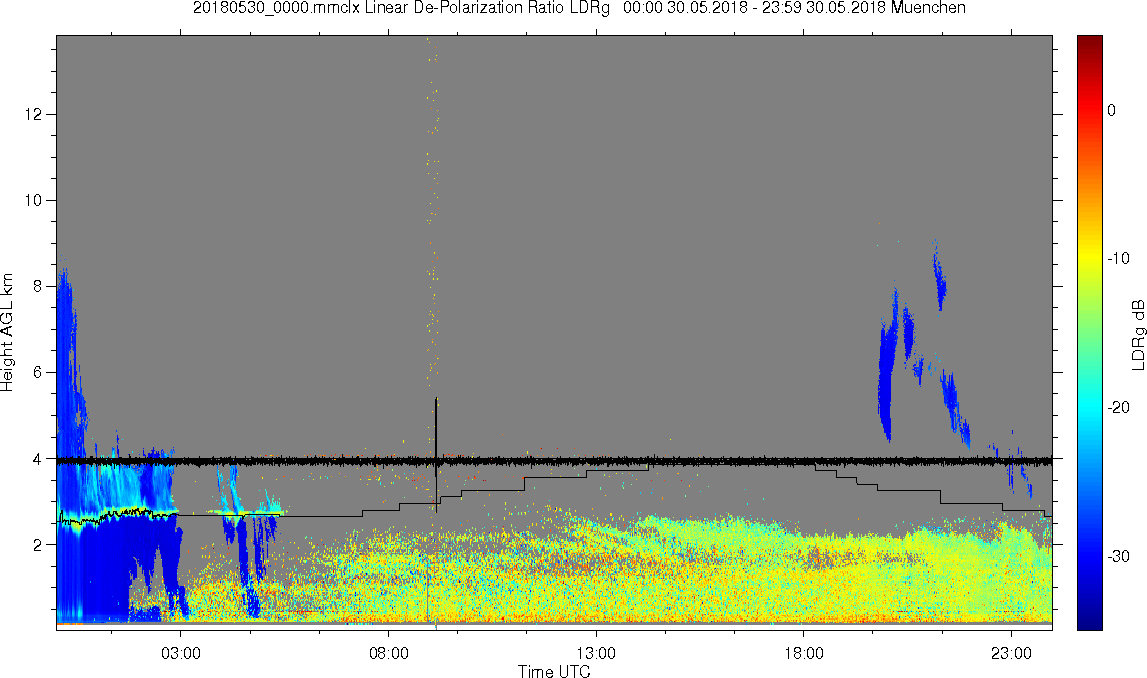Viewport: 1147px width, 678px height.
Task: Click the plot title text at top
Action: [579, 8]
